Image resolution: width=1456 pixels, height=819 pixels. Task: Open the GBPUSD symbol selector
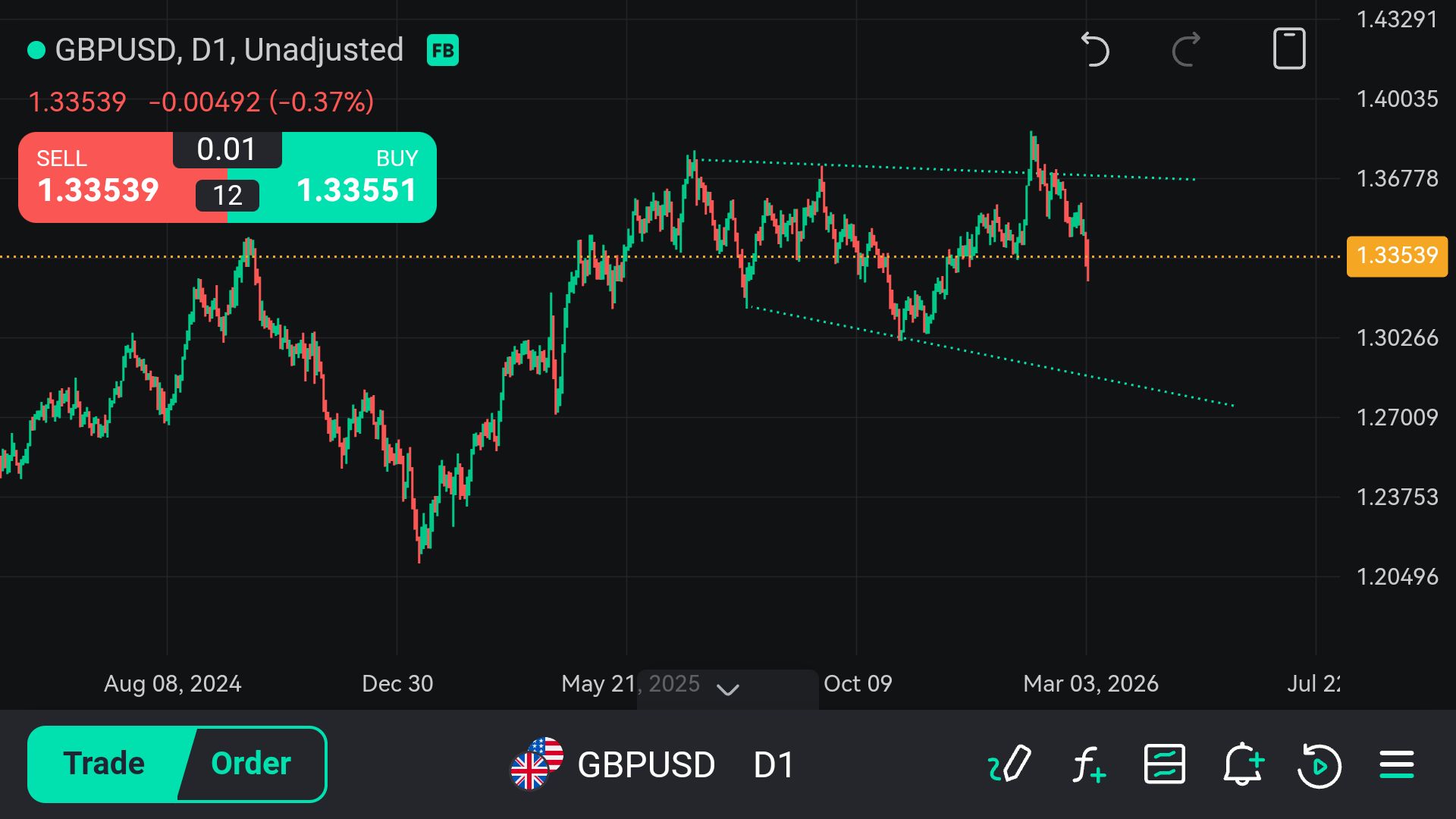coord(614,764)
